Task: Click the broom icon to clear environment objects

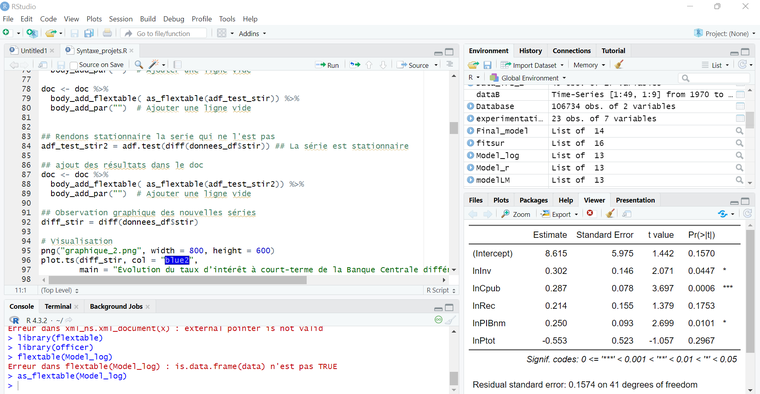Action: click(618, 65)
